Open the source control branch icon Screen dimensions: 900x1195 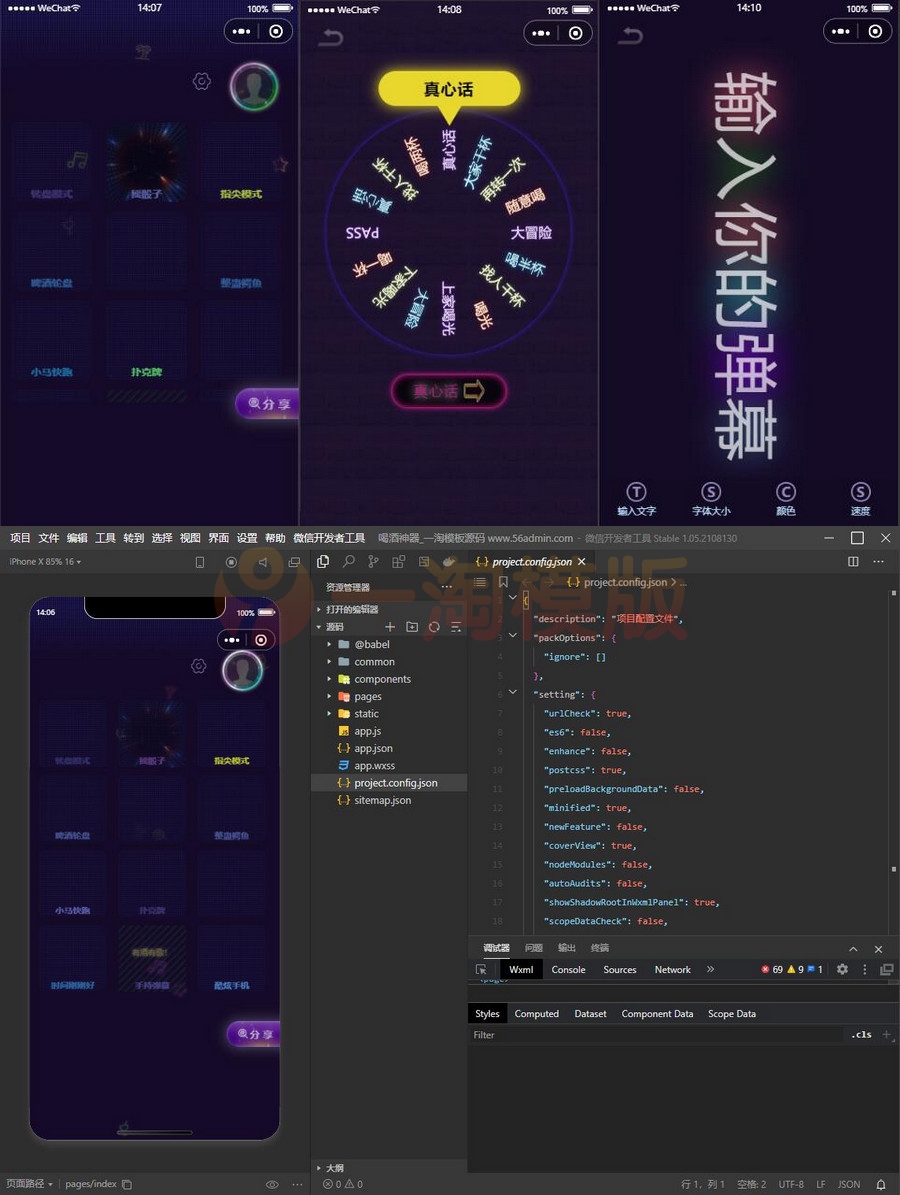click(x=373, y=562)
